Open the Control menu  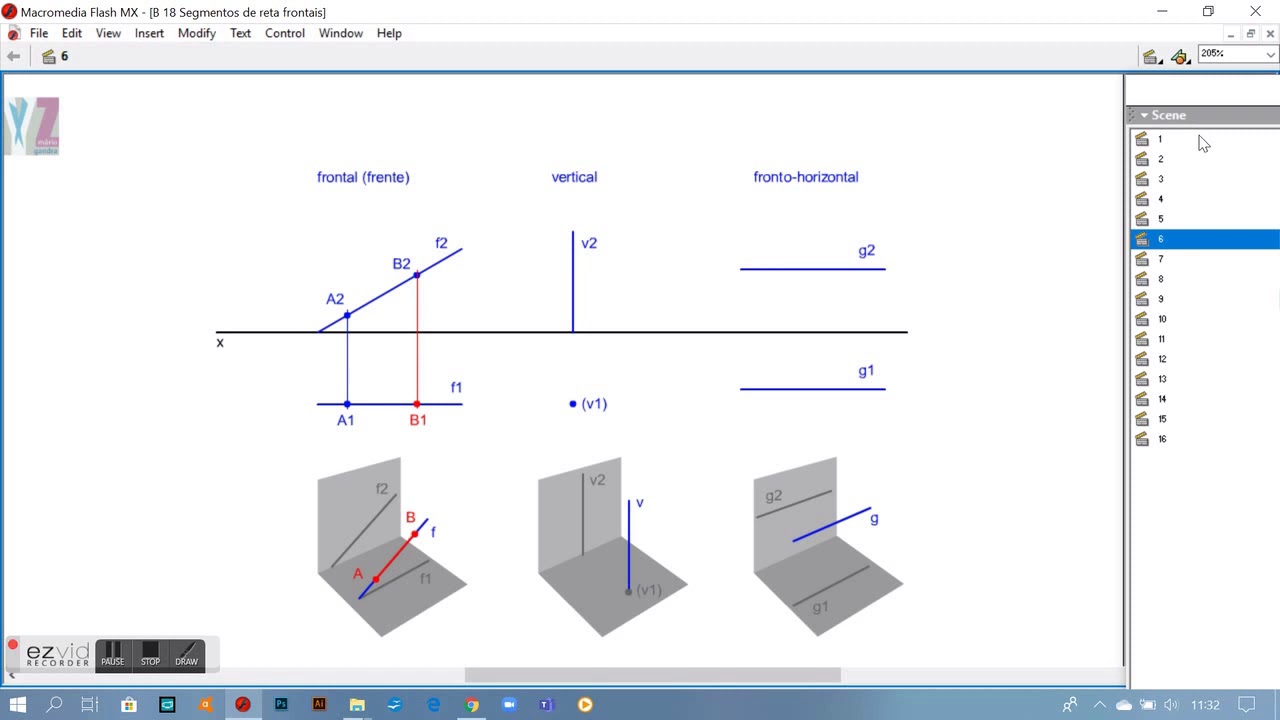pyautogui.click(x=285, y=33)
